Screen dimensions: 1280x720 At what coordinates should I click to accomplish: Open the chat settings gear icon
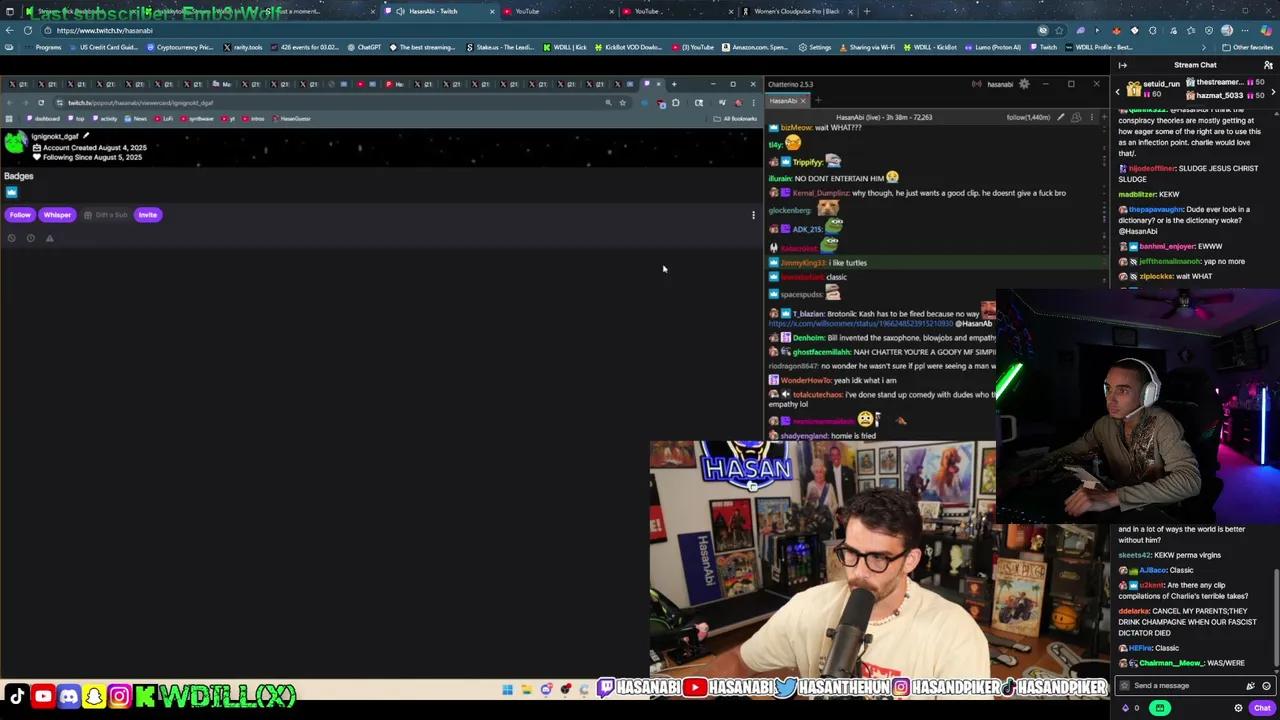coord(1238,708)
